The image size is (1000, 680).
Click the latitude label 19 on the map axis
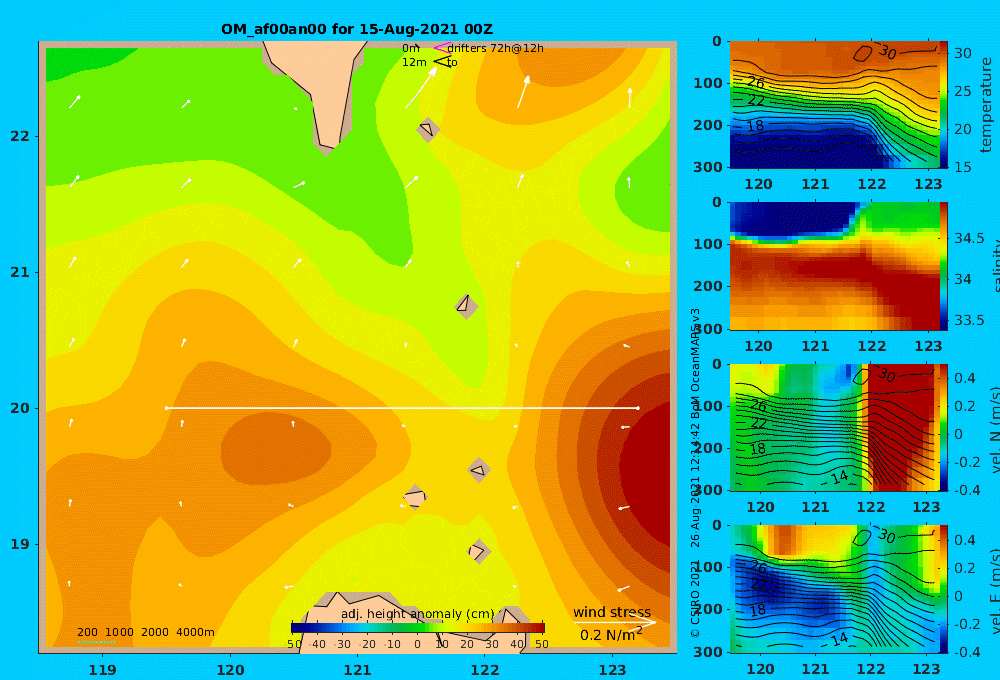pyautogui.click(x=19, y=544)
